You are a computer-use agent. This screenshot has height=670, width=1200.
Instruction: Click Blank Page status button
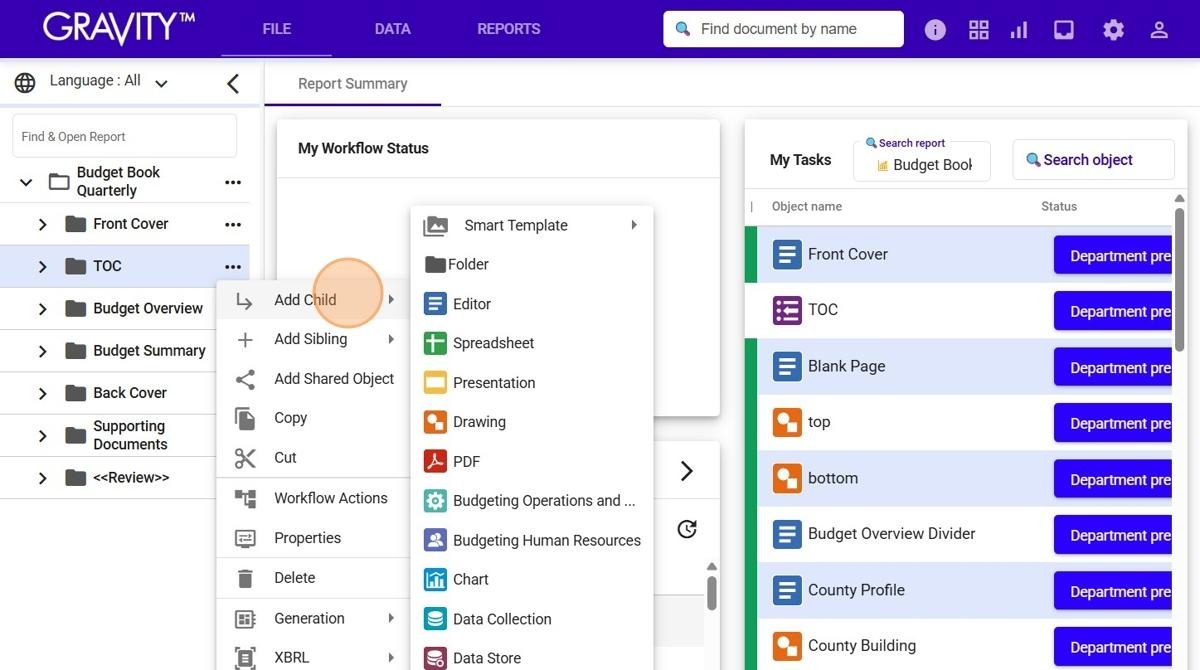point(1113,368)
